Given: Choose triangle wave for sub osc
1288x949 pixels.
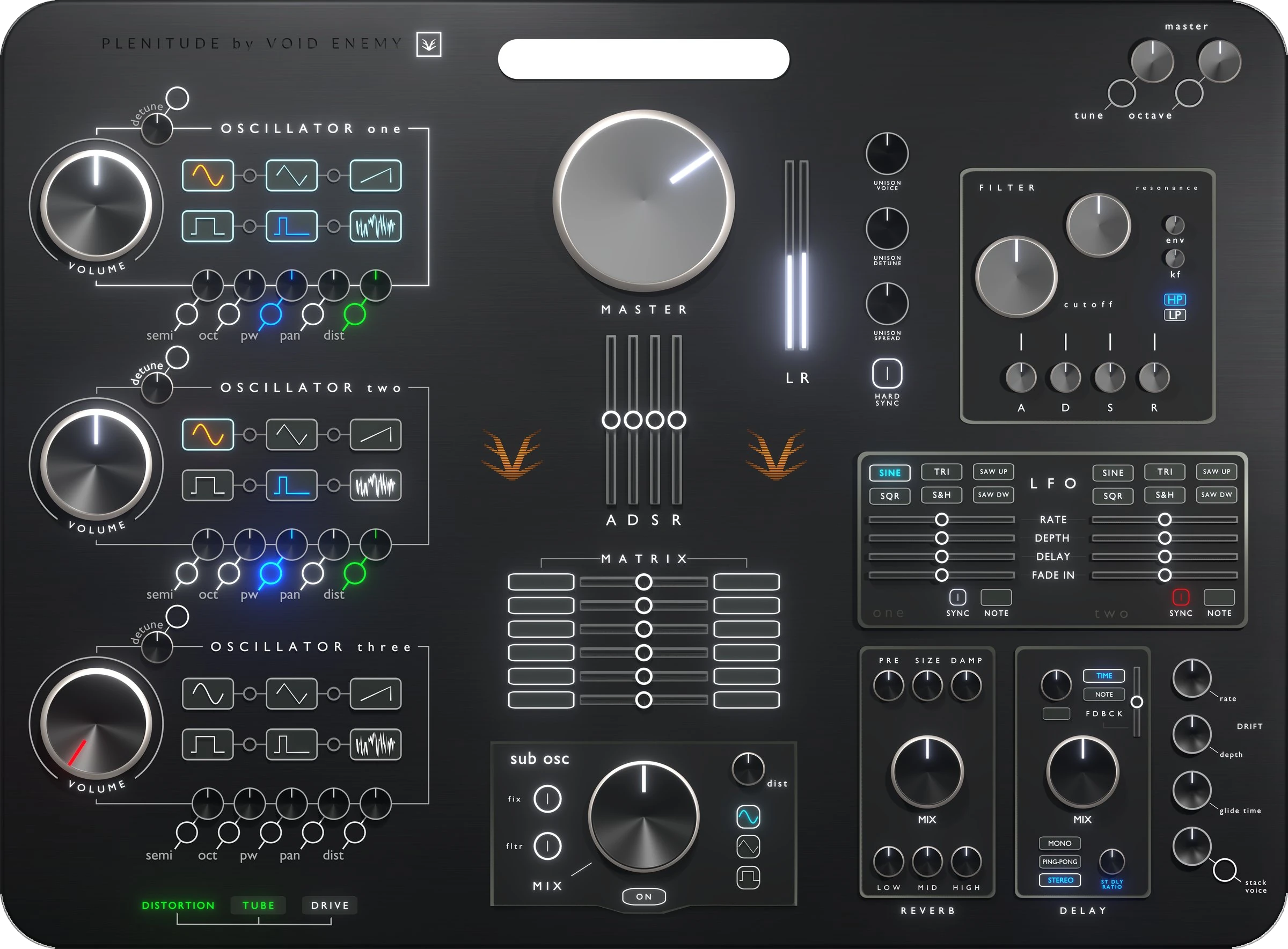Looking at the screenshot, I should coord(748,846).
